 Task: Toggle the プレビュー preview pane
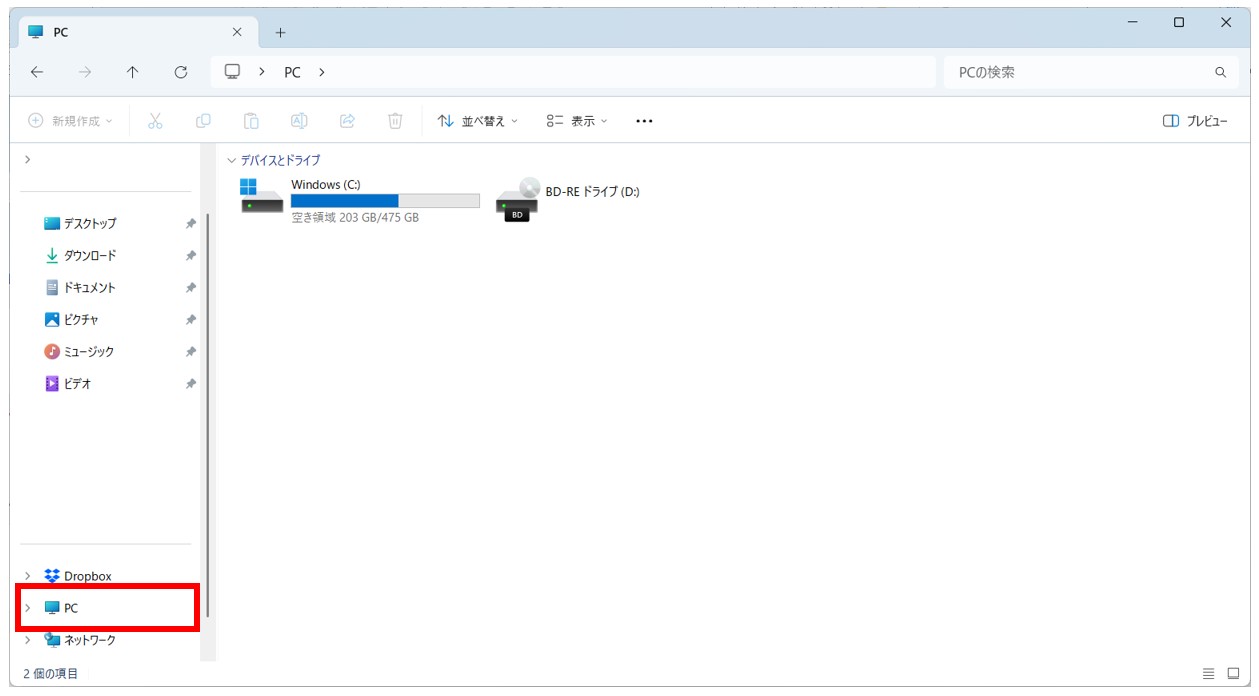tap(1195, 121)
